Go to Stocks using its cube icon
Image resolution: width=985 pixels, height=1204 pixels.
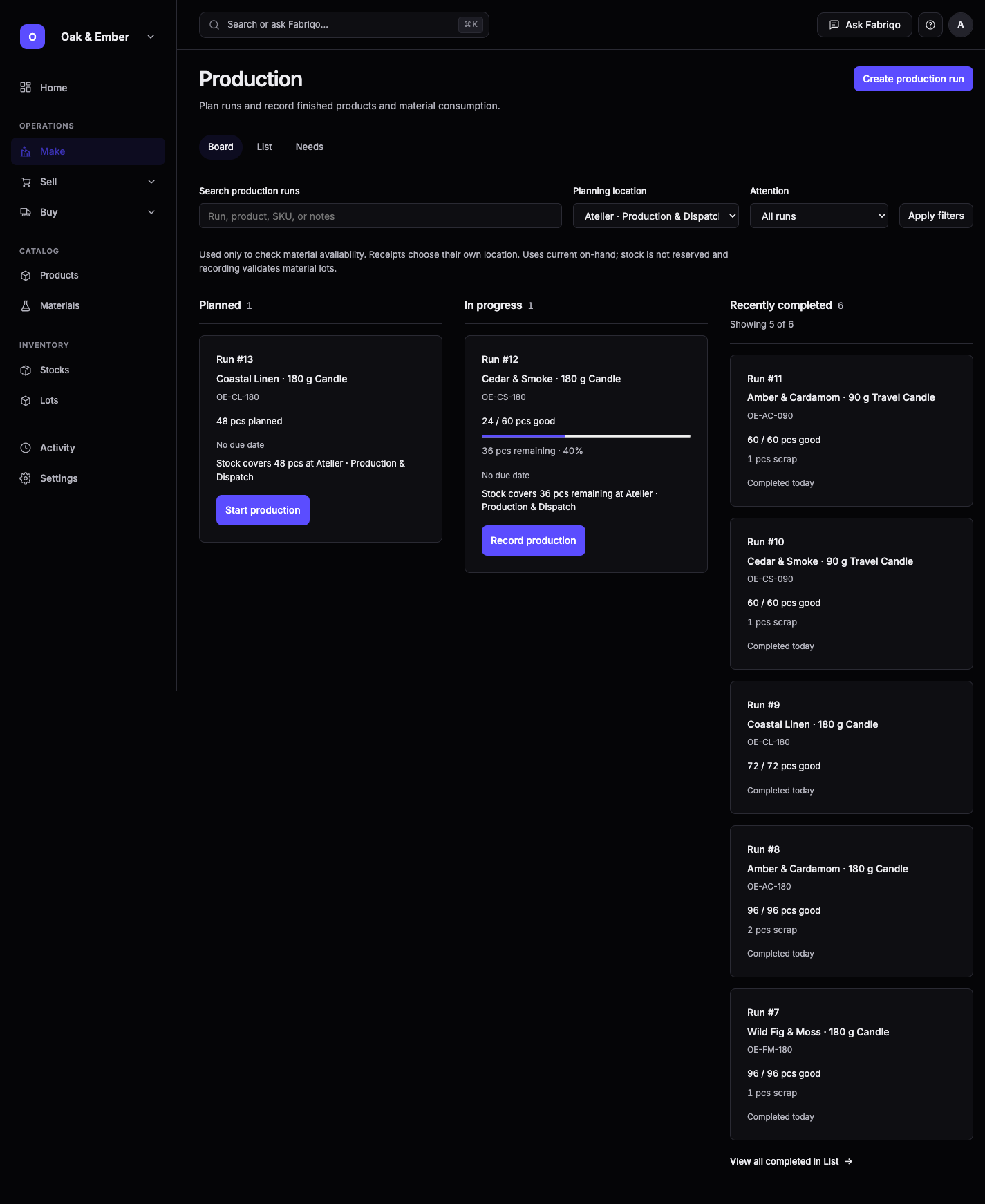(26, 370)
